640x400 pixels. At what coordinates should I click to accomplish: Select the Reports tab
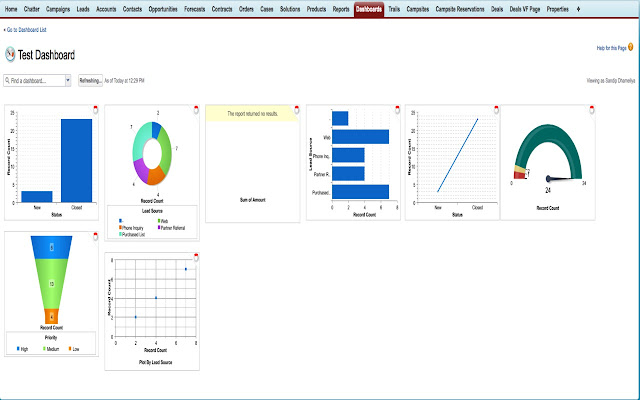[x=341, y=8]
